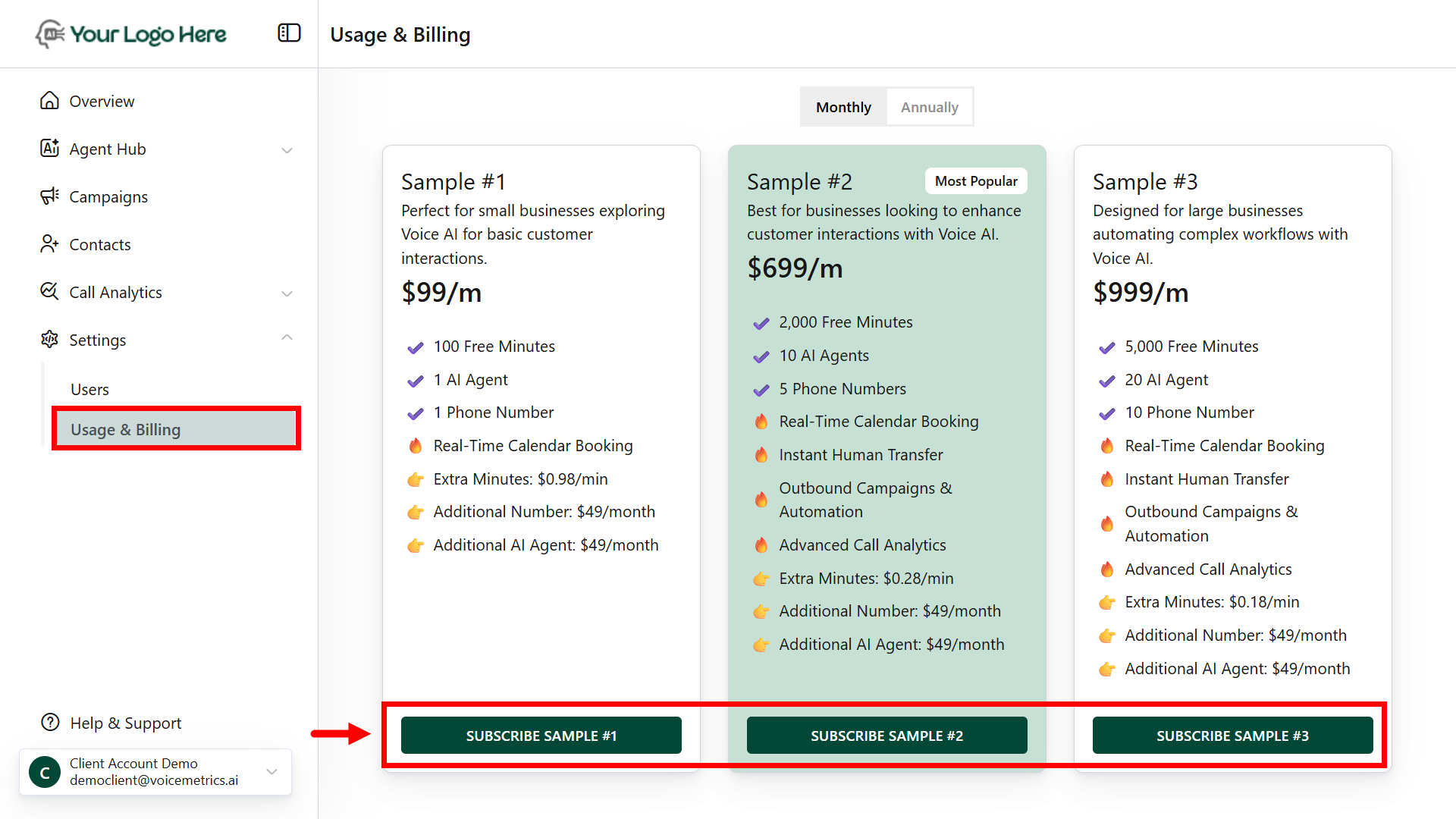
Task: Switch billing to Annually
Action: pyautogui.click(x=929, y=107)
